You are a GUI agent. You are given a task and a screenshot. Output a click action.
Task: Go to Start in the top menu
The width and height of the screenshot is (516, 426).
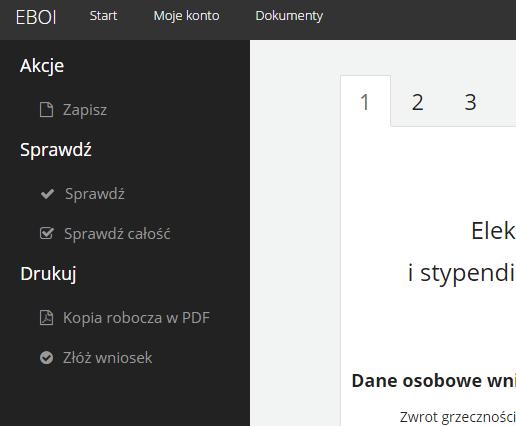tap(103, 16)
